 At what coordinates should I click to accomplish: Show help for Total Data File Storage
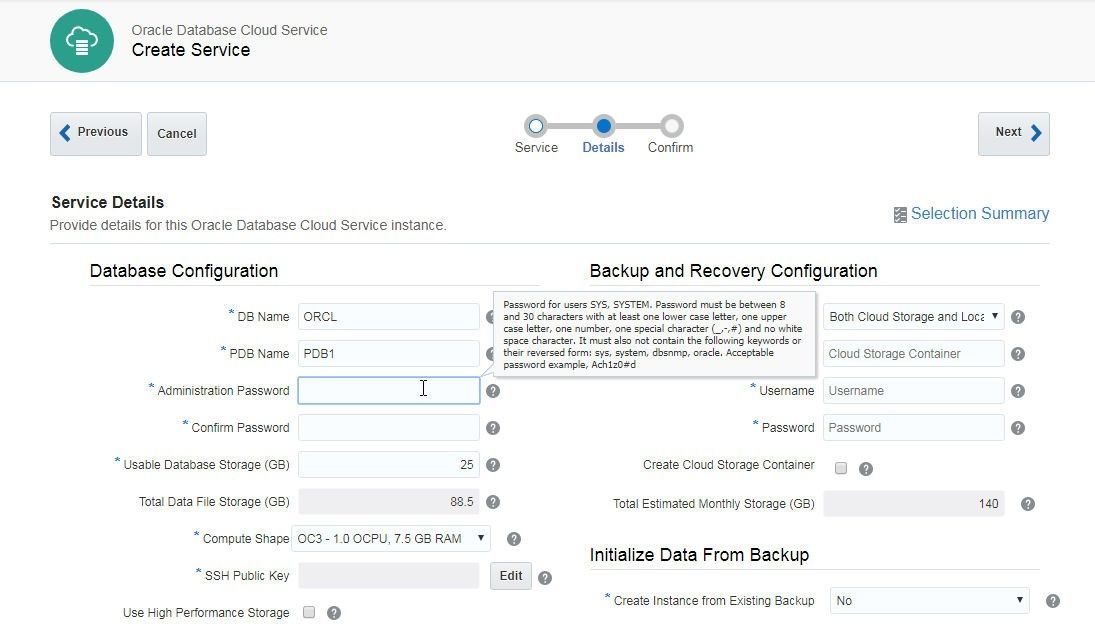pos(493,502)
